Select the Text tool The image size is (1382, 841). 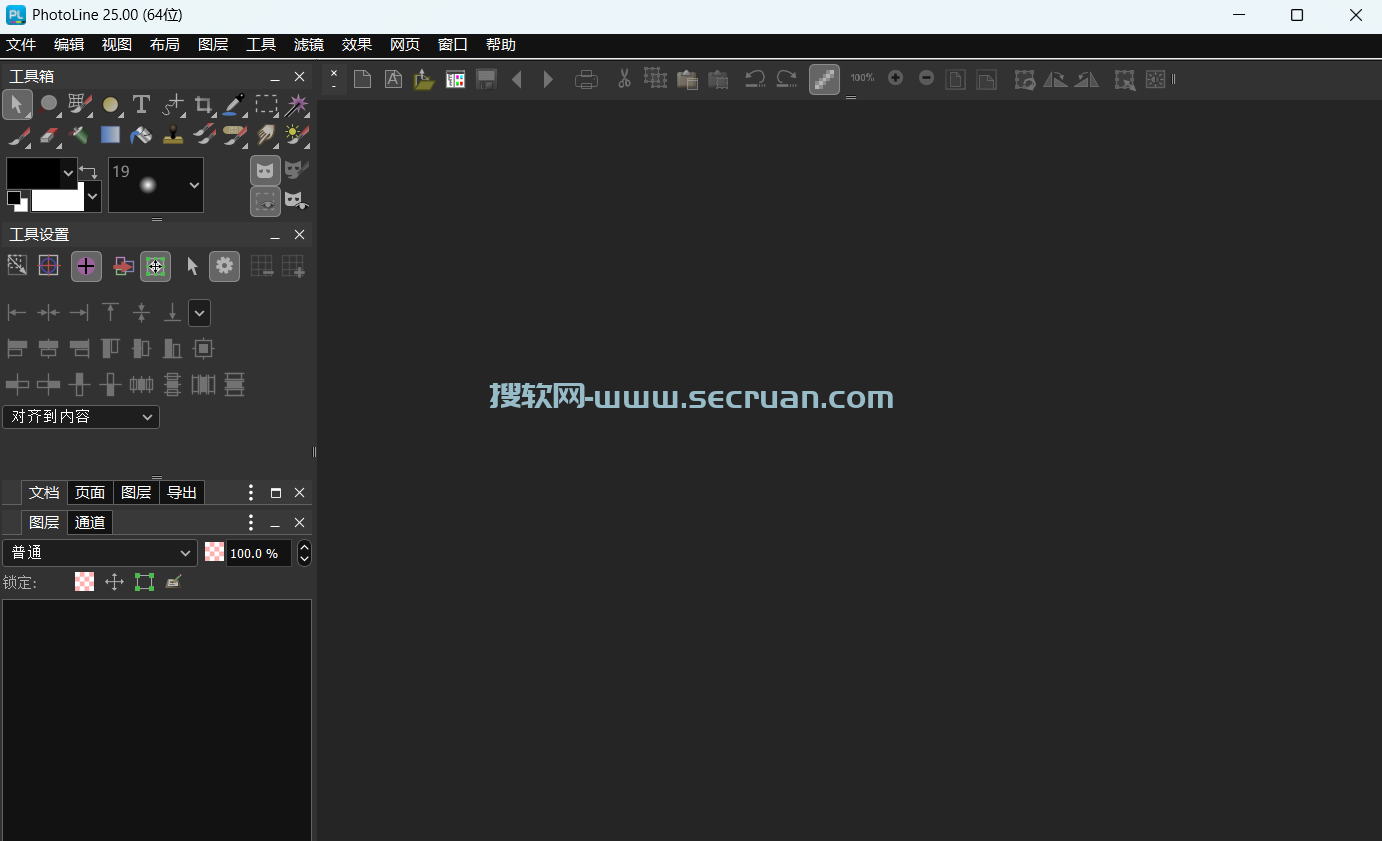(141, 104)
